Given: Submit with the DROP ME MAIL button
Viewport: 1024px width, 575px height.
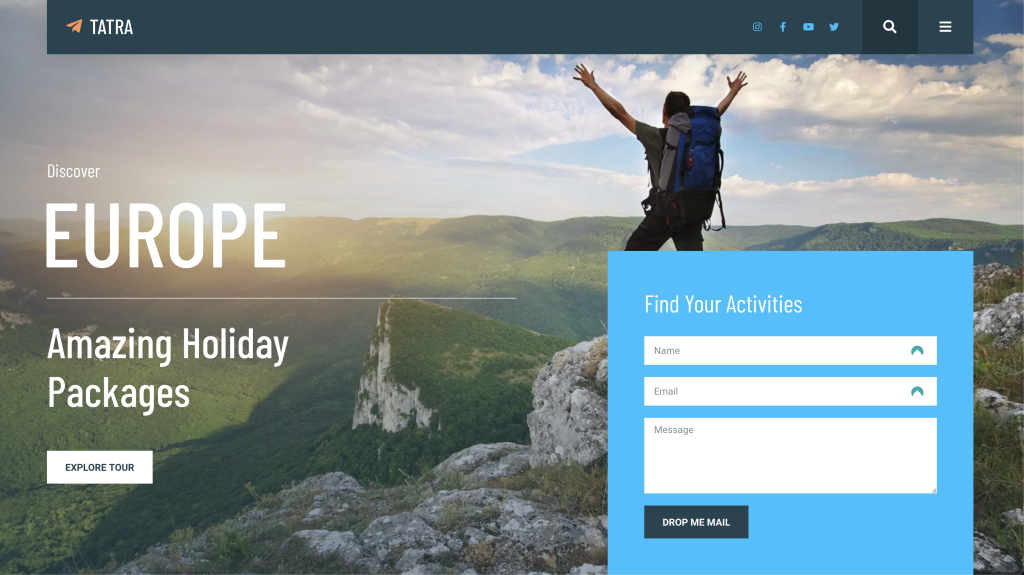Looking at the screenshot, I should (x=696, y=522).
